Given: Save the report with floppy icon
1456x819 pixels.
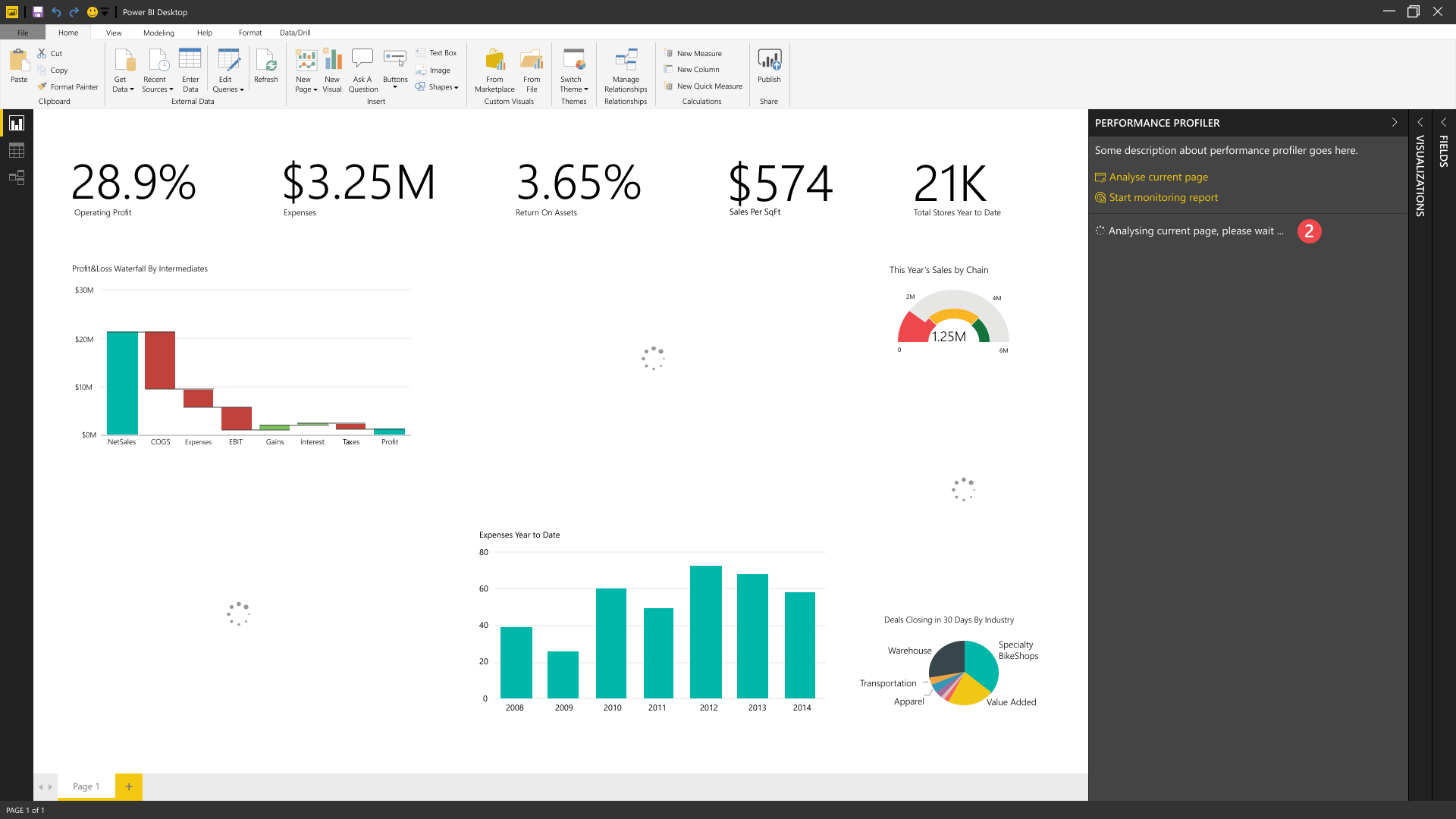Looking at the screenshot, I should click(37, 12).
